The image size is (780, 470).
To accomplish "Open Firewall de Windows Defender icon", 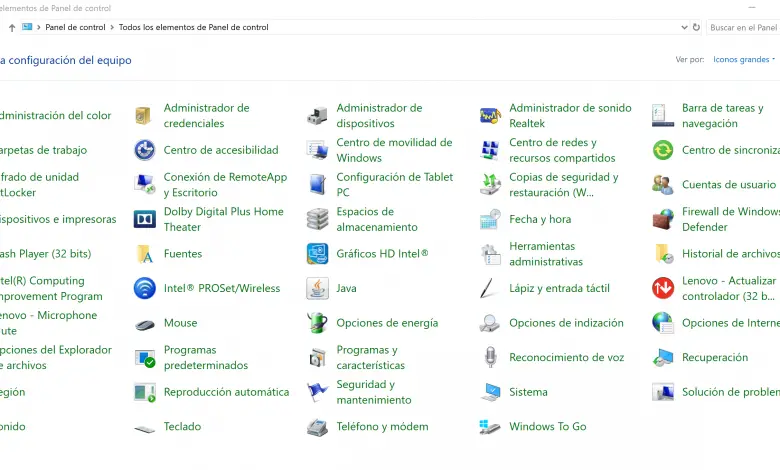I will point(663,219).
